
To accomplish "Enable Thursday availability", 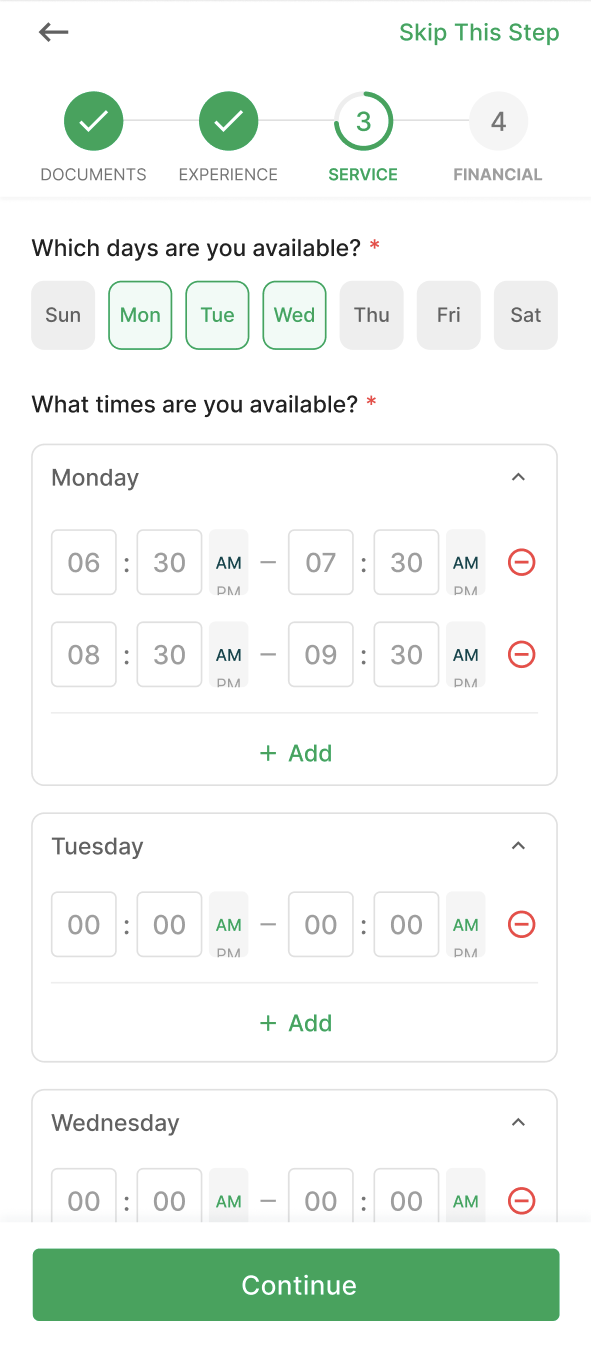I will [x=371, y=315].
